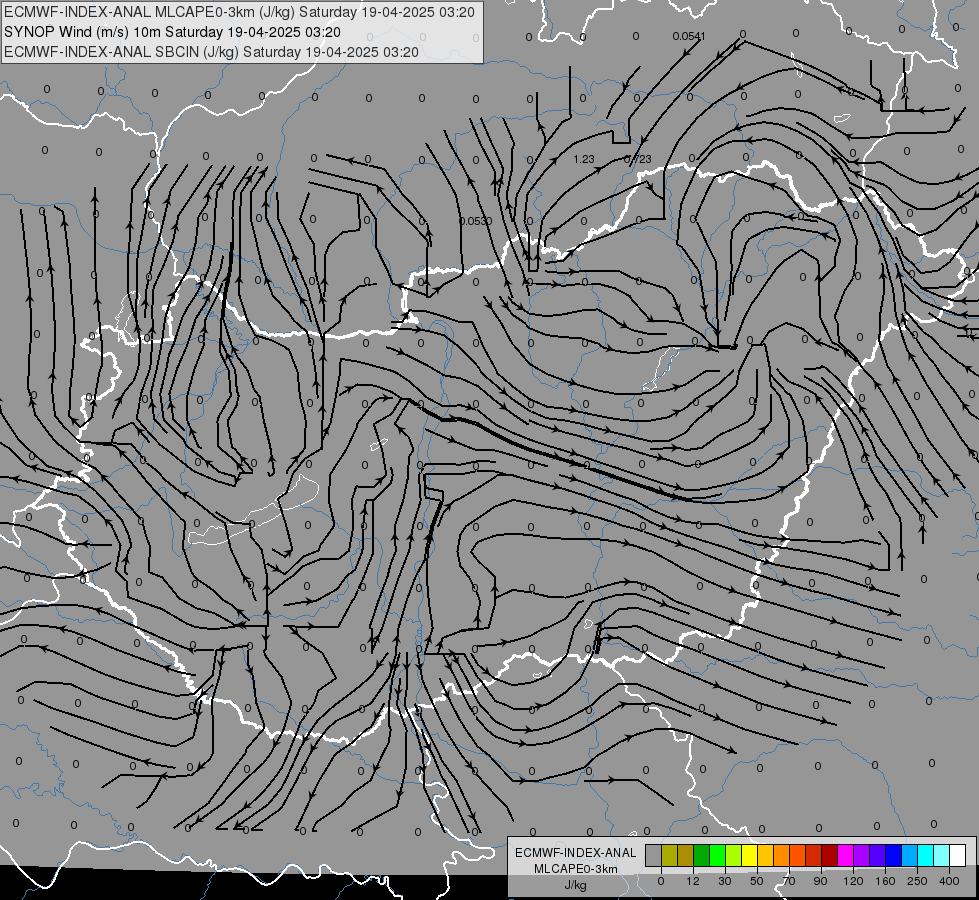This screenshot has width=979, height=900.
Task: Pick the pure blue legend swatch
Action: 893,855
